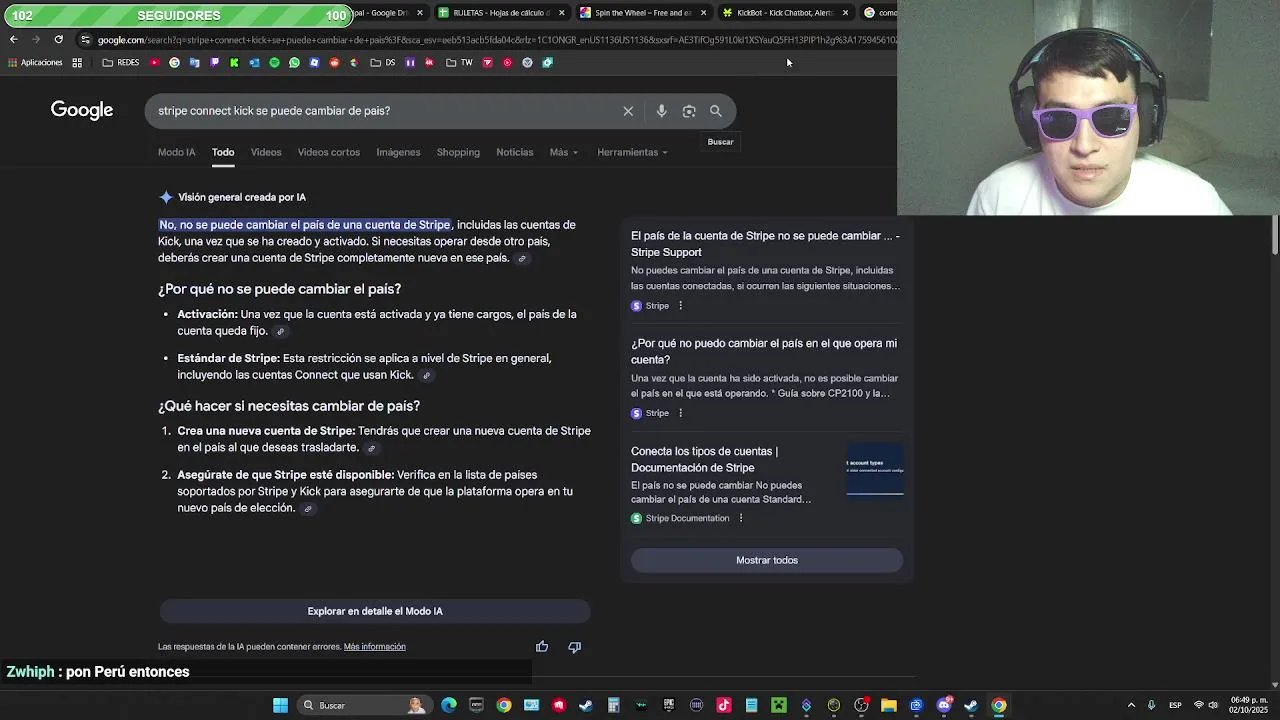The height and width of the screenshot is (720, 1280).
Task: Open the Kick bookmark icon
Action: (234, 62)
